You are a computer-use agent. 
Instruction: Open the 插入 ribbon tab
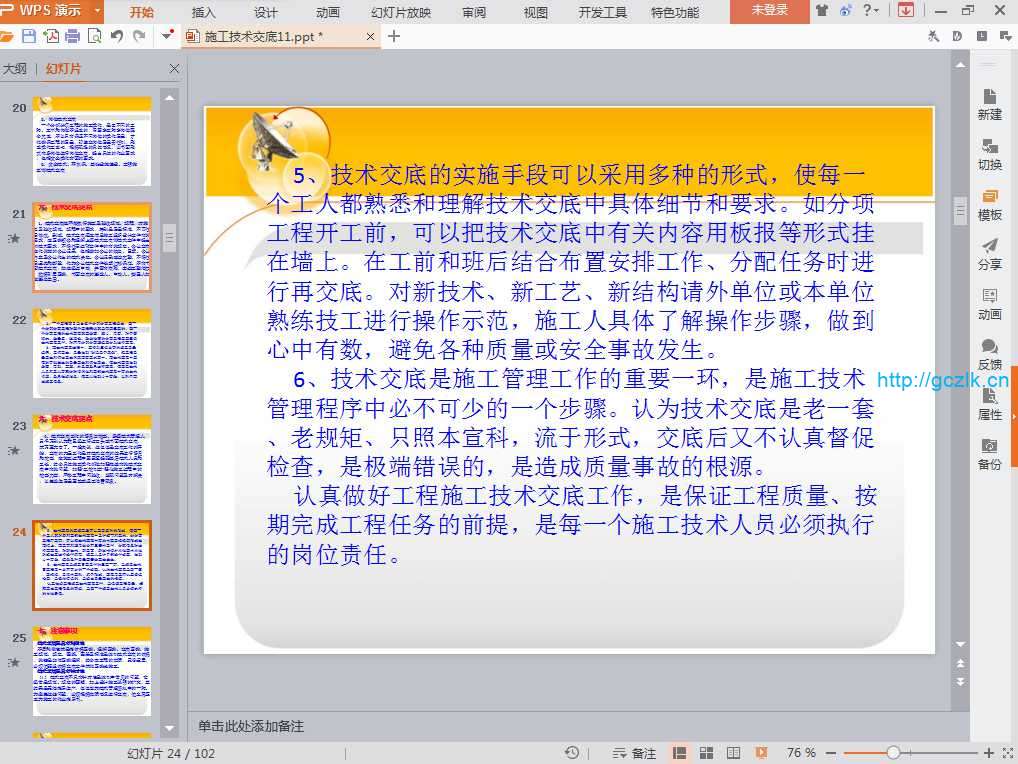point(203,12)
